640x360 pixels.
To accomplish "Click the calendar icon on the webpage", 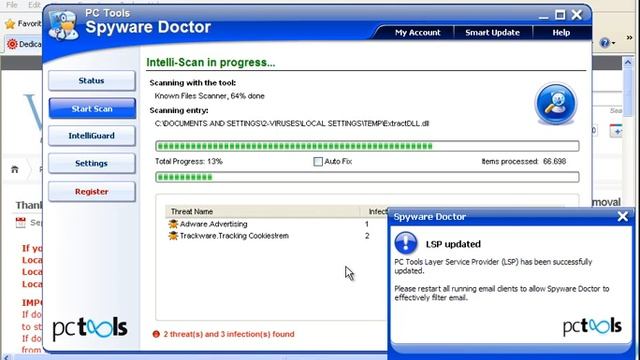I will [20, 222].
